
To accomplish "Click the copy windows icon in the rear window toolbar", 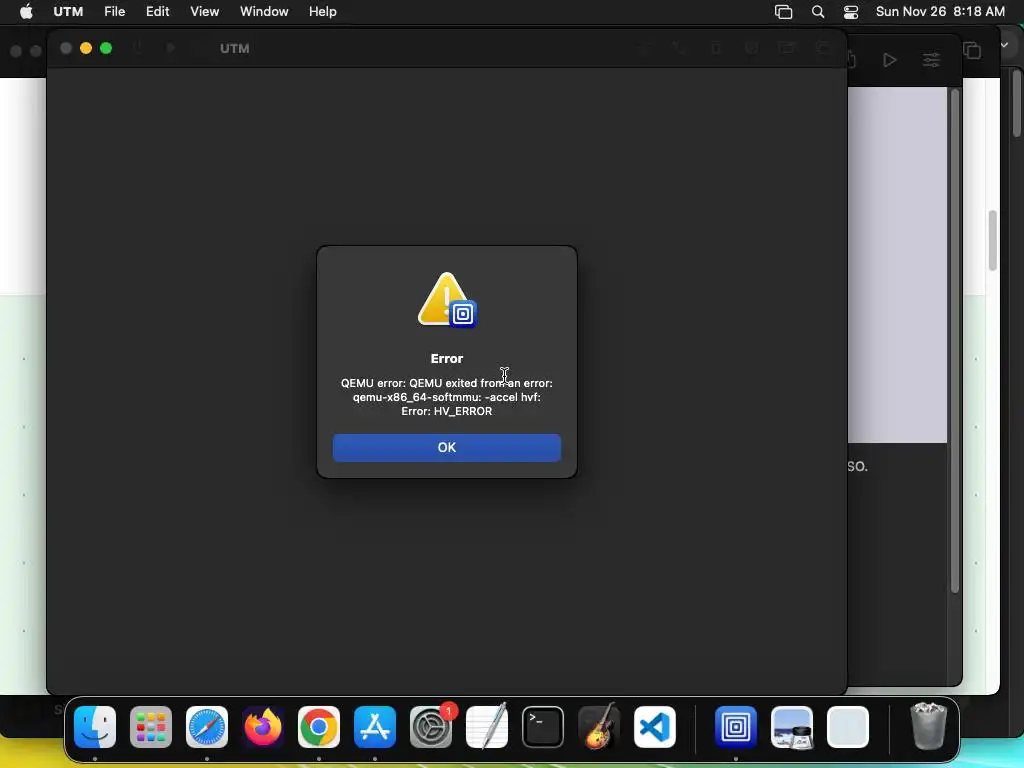I will [x=972, y=50].
